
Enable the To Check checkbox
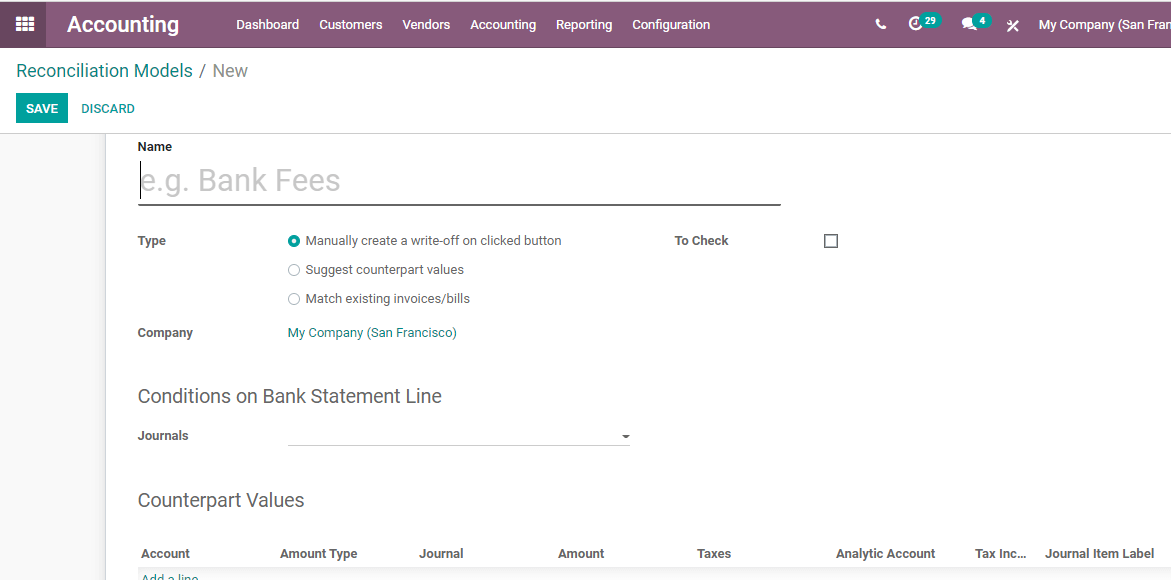tap(831, 241)
